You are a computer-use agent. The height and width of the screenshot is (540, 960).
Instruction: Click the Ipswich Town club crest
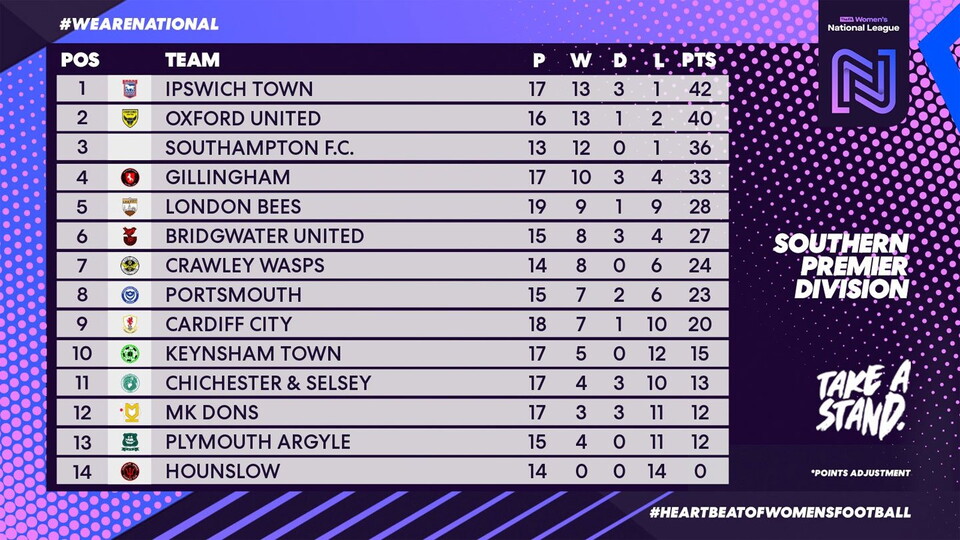click(x=130, y=89)
